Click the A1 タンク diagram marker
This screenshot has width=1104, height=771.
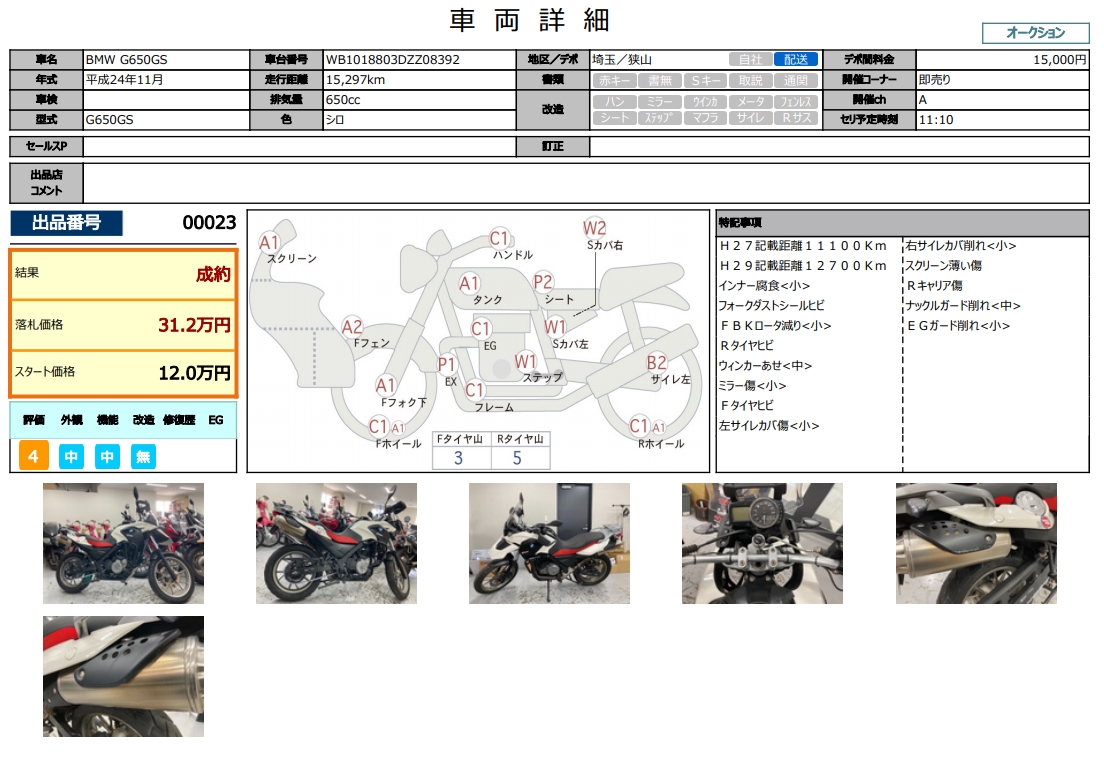(x=469, y=283)
